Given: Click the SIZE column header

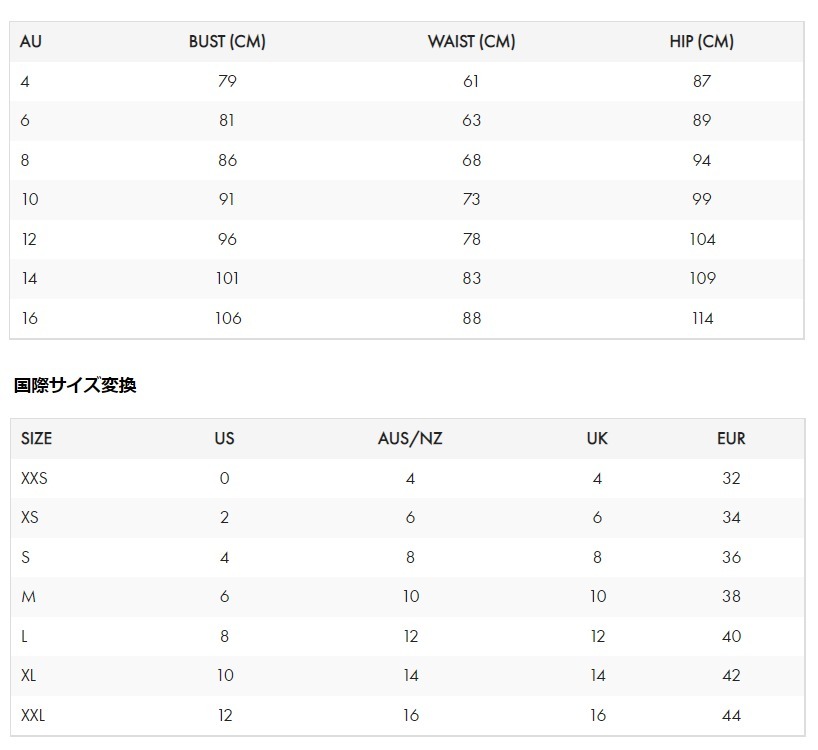Looking at the screenshot, I should point(37,439).
